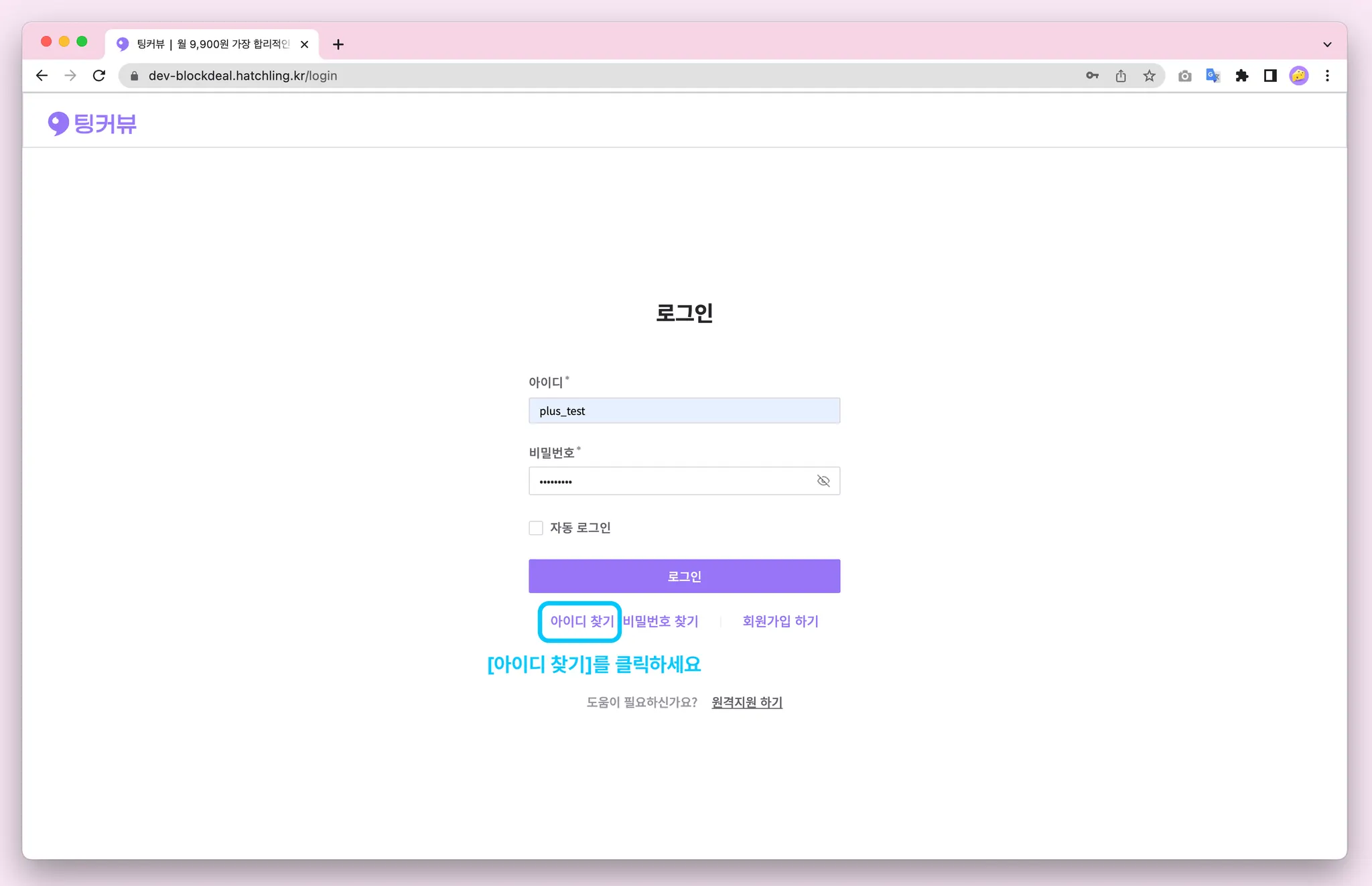1372x886 pixels.
Task: Bookmark the page with the star icon
Action: pos(1150,76)
